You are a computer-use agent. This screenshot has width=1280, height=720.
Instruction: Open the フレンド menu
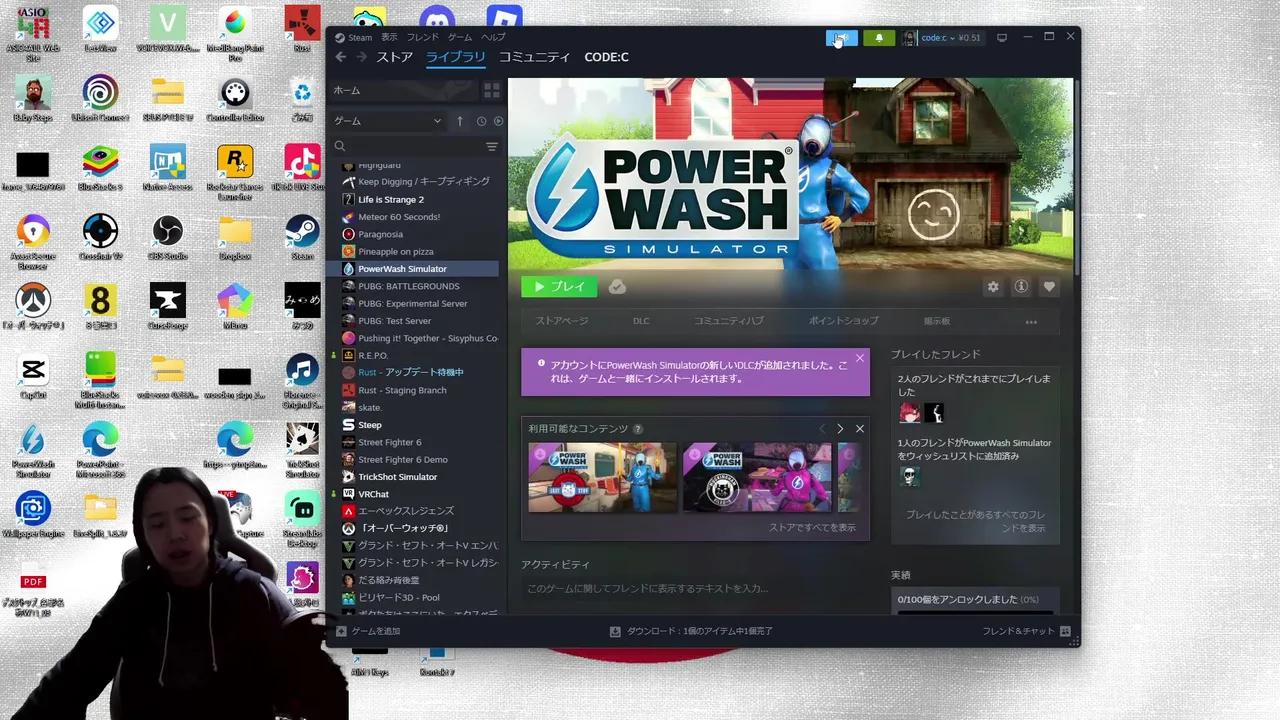coord(423,37)
